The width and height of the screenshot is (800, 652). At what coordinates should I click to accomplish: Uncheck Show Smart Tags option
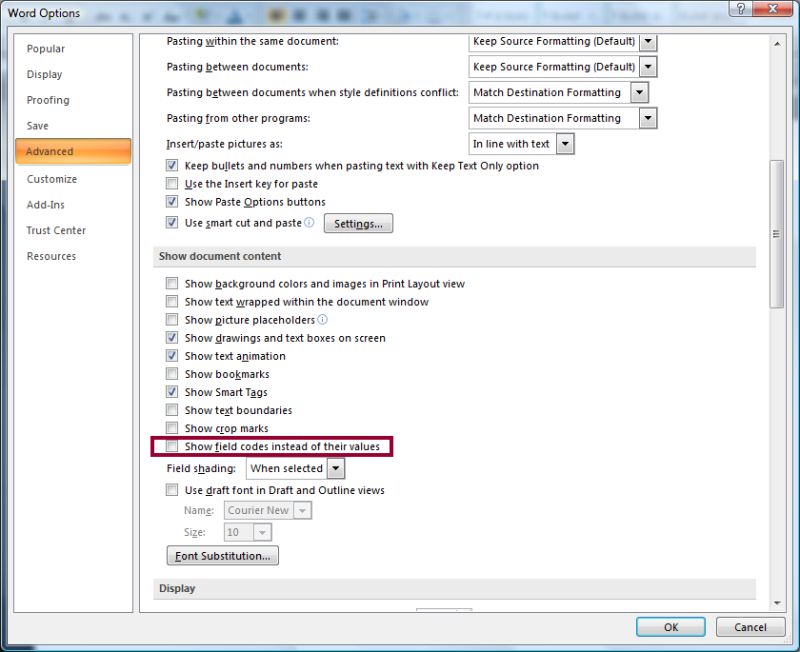(172, 392)
